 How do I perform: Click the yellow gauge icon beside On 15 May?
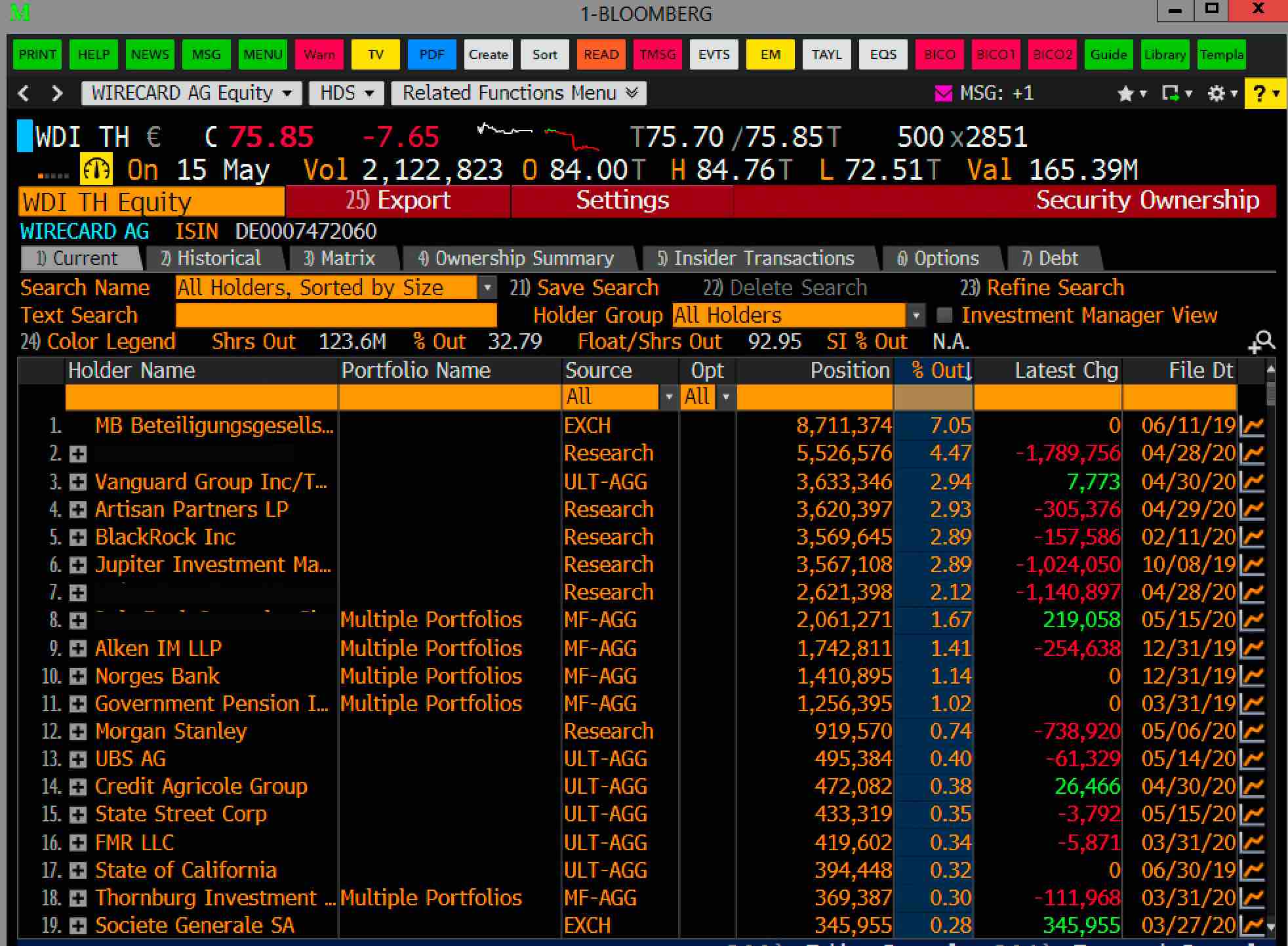coord(96,170)
